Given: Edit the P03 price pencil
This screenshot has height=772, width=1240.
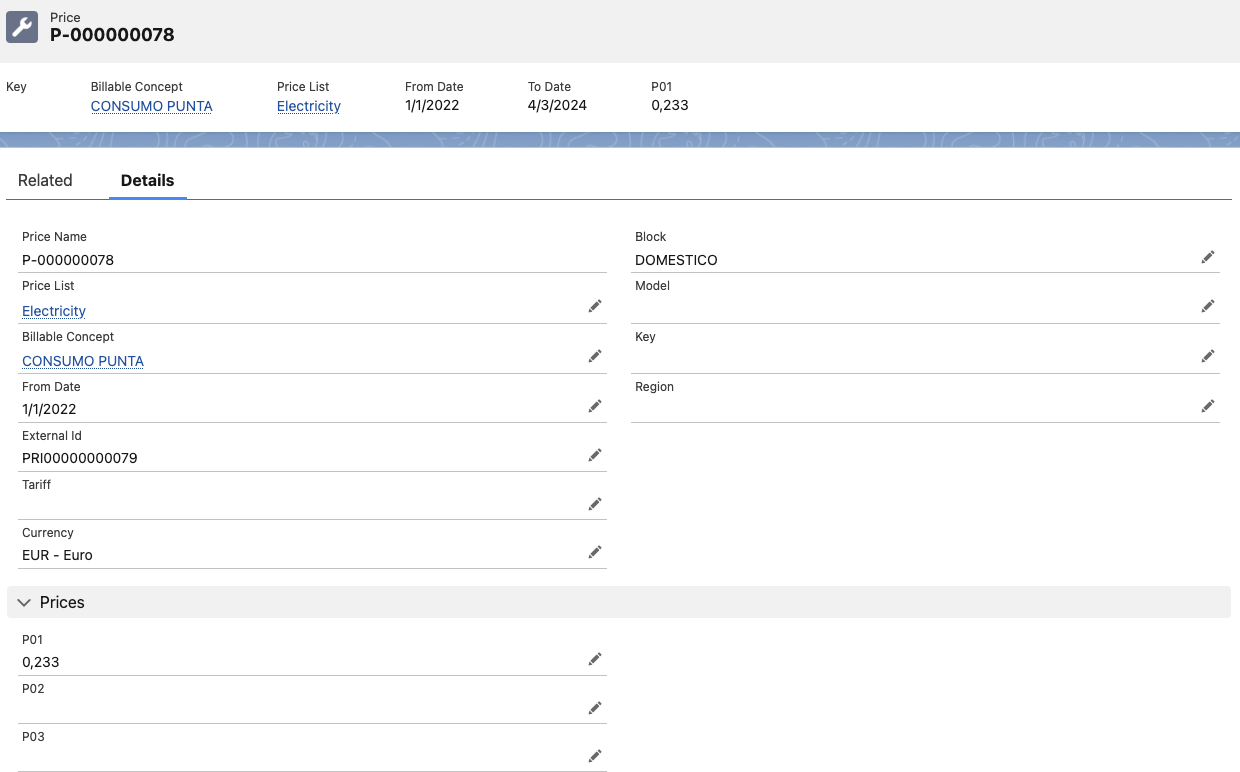Looking at the screenshot, I should (595, 756).
